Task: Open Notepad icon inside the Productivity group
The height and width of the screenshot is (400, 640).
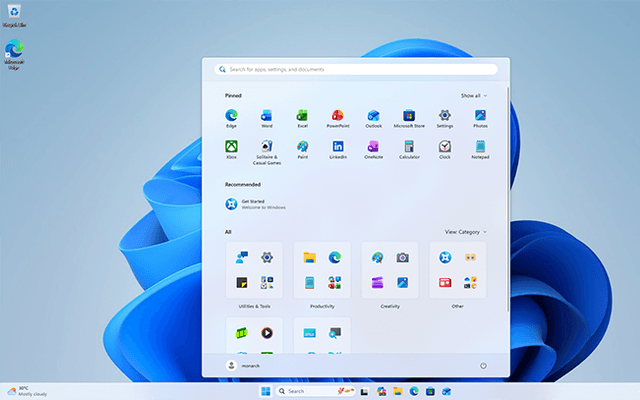Action: pyautogui.click(x=309, y=282)
